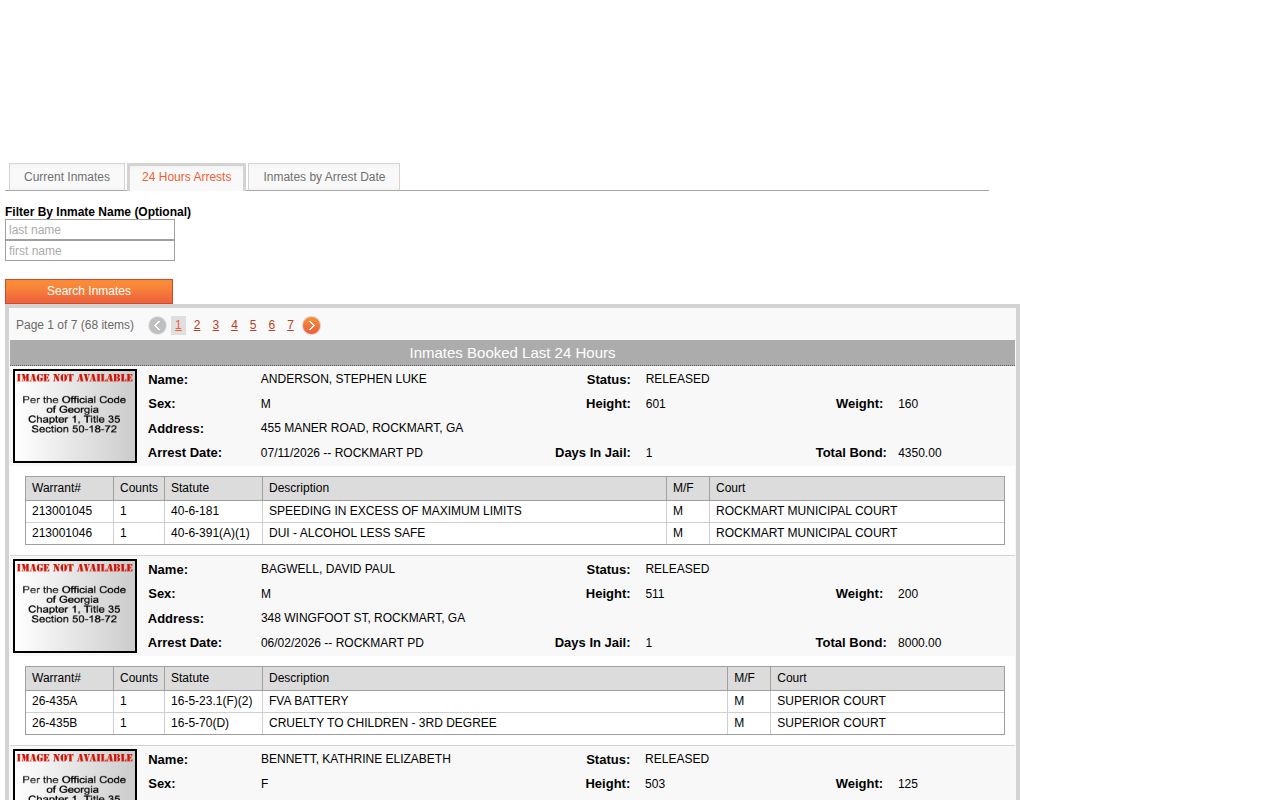Viewport: 1280px width, 800px height.
Task: Click statute 16-5-70(D) cell
Action: [x=213, y=723]
